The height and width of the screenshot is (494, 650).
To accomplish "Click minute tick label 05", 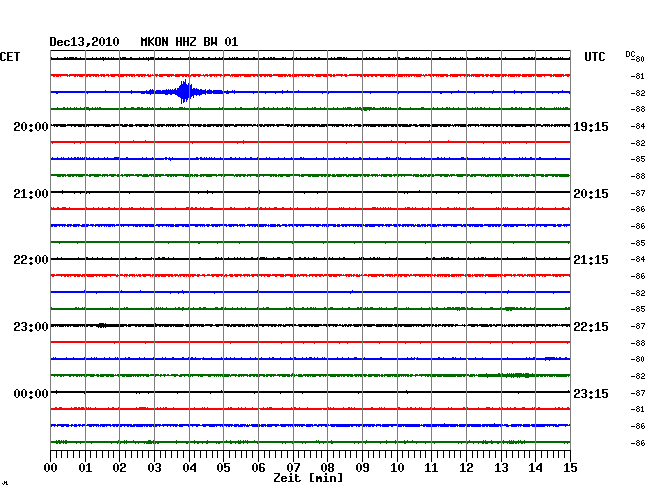I will (223, 468).
